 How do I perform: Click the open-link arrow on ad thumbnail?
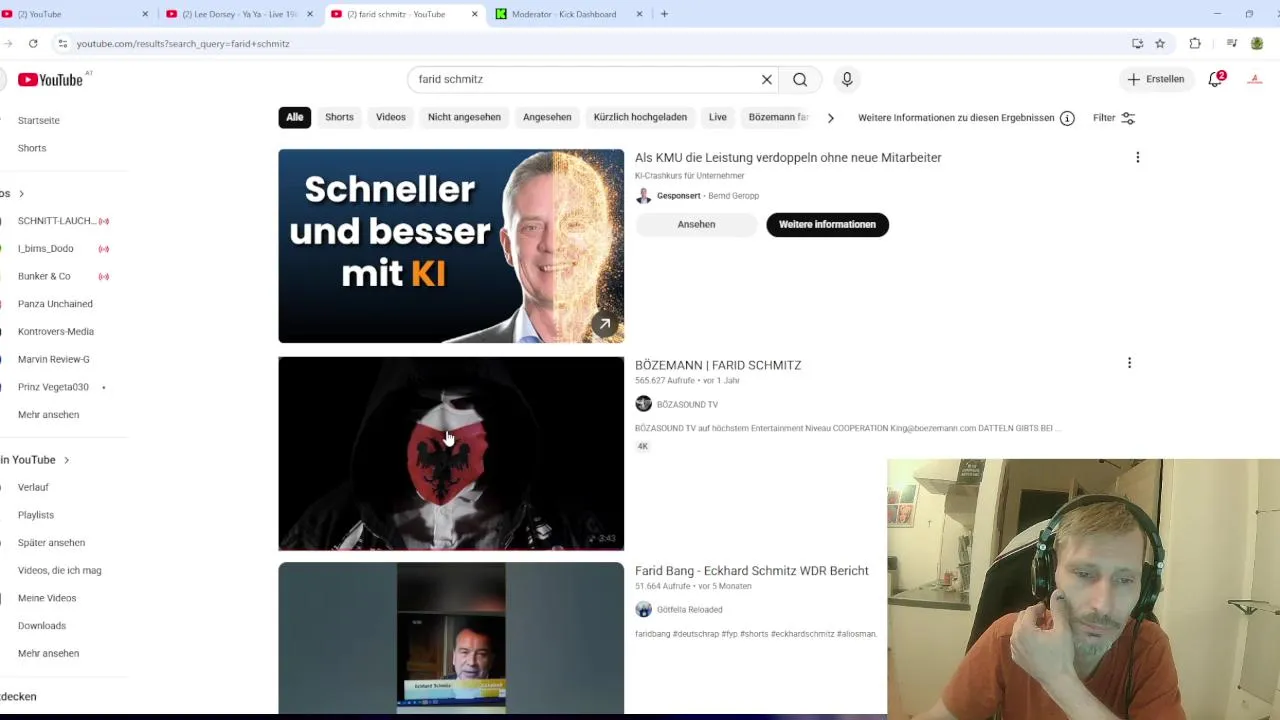click(604, 324)
